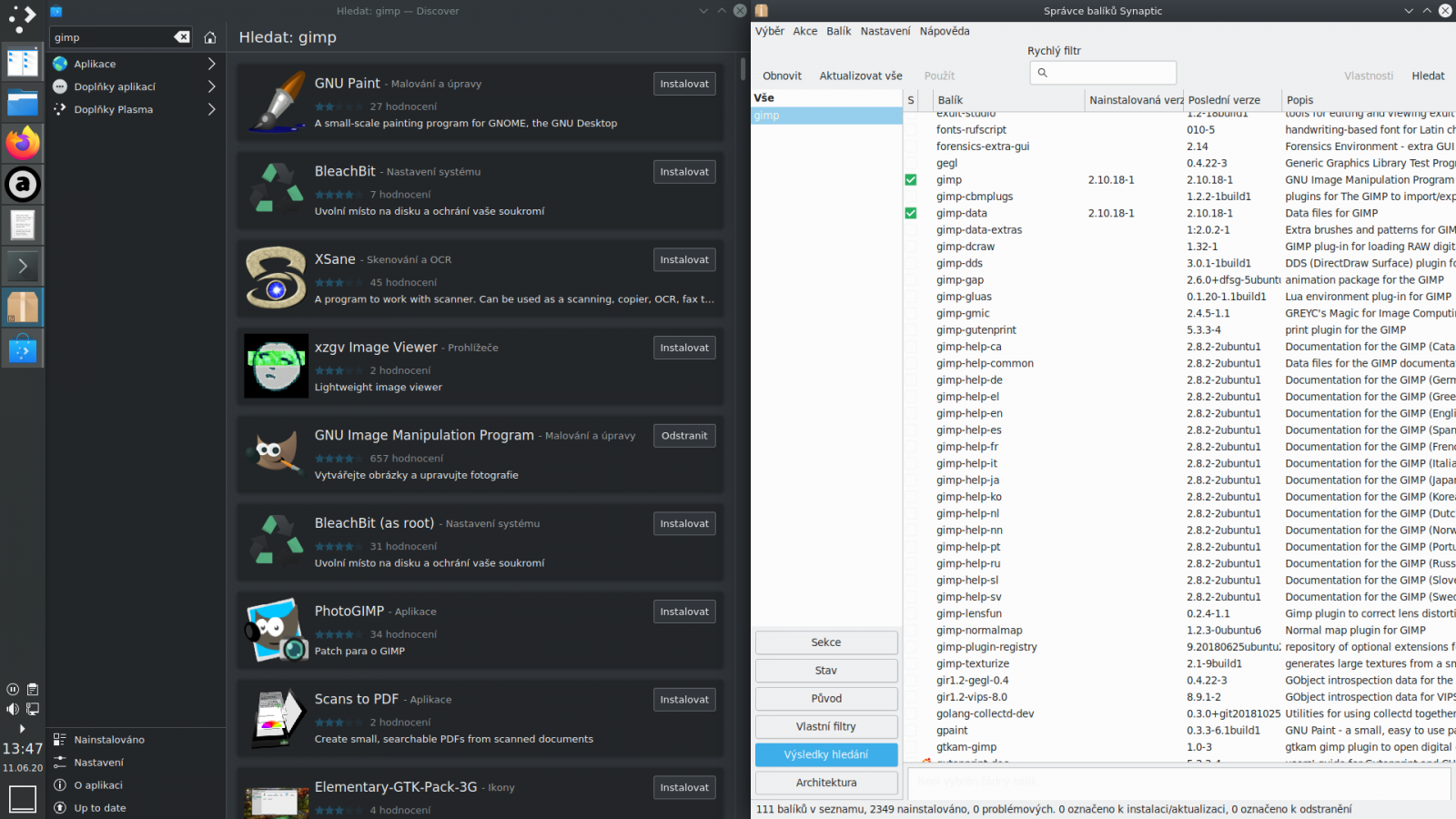1456x819 pixels.
Task: Open the Balík menu in Synaptic
Action: pyautogui.click(x=838, y=30)
